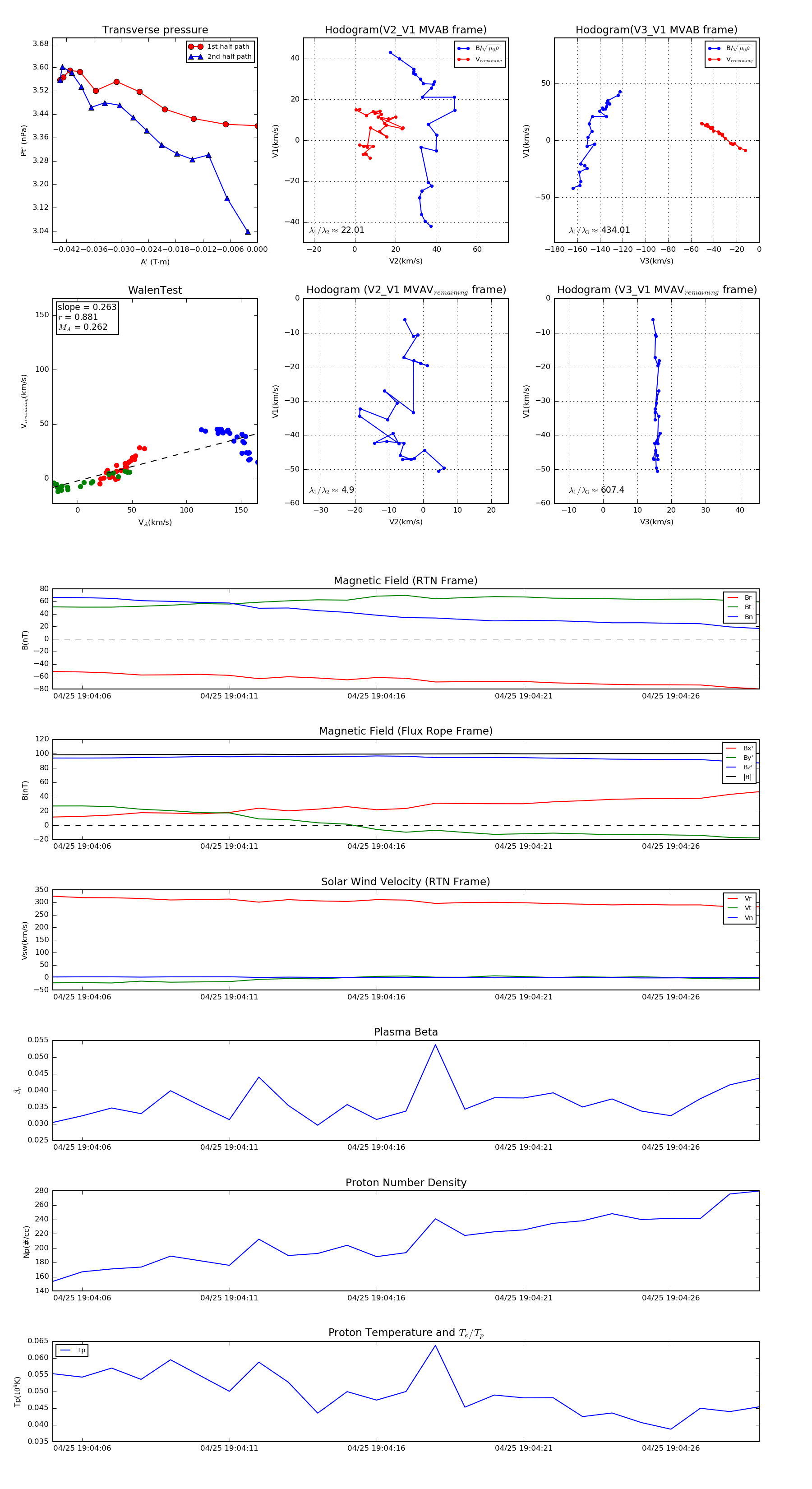Screen dimensions: 812x1489
Task: Click "04/25 19:04:11" tick under Magnetic Field (RTN Frame)
Action: pos(230,696)
